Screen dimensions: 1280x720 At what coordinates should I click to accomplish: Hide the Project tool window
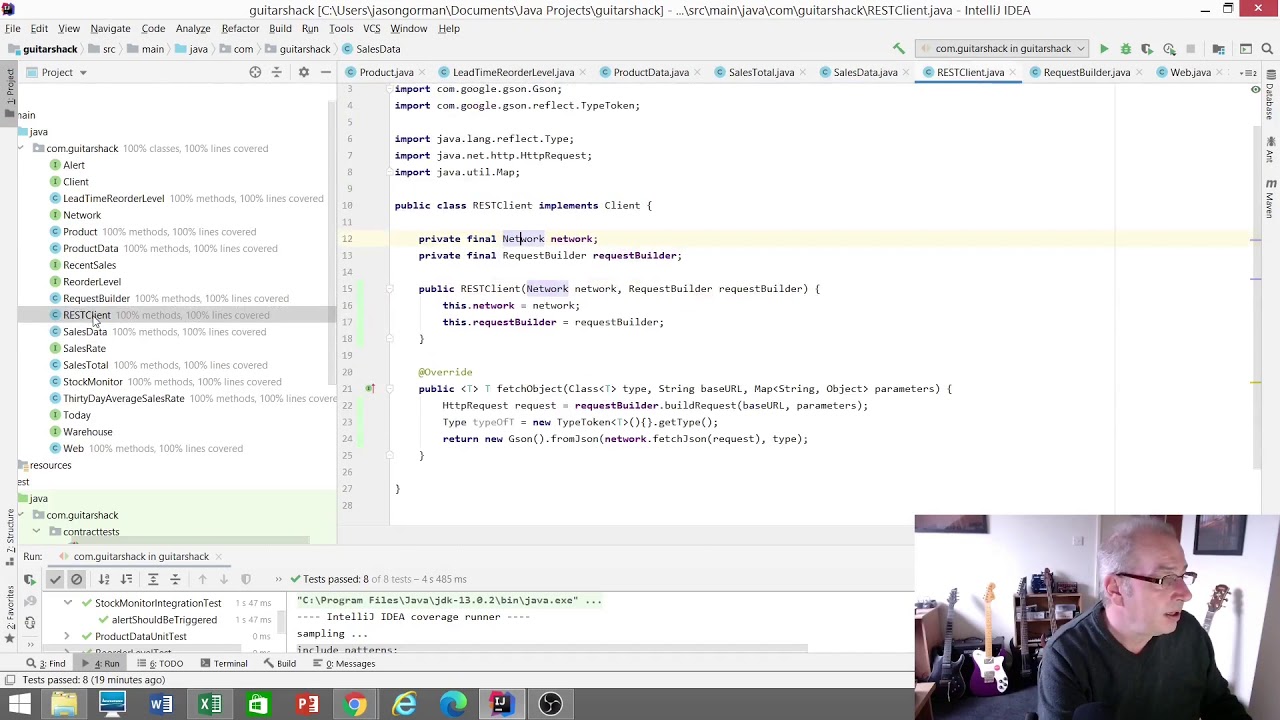tap(326, 72)
